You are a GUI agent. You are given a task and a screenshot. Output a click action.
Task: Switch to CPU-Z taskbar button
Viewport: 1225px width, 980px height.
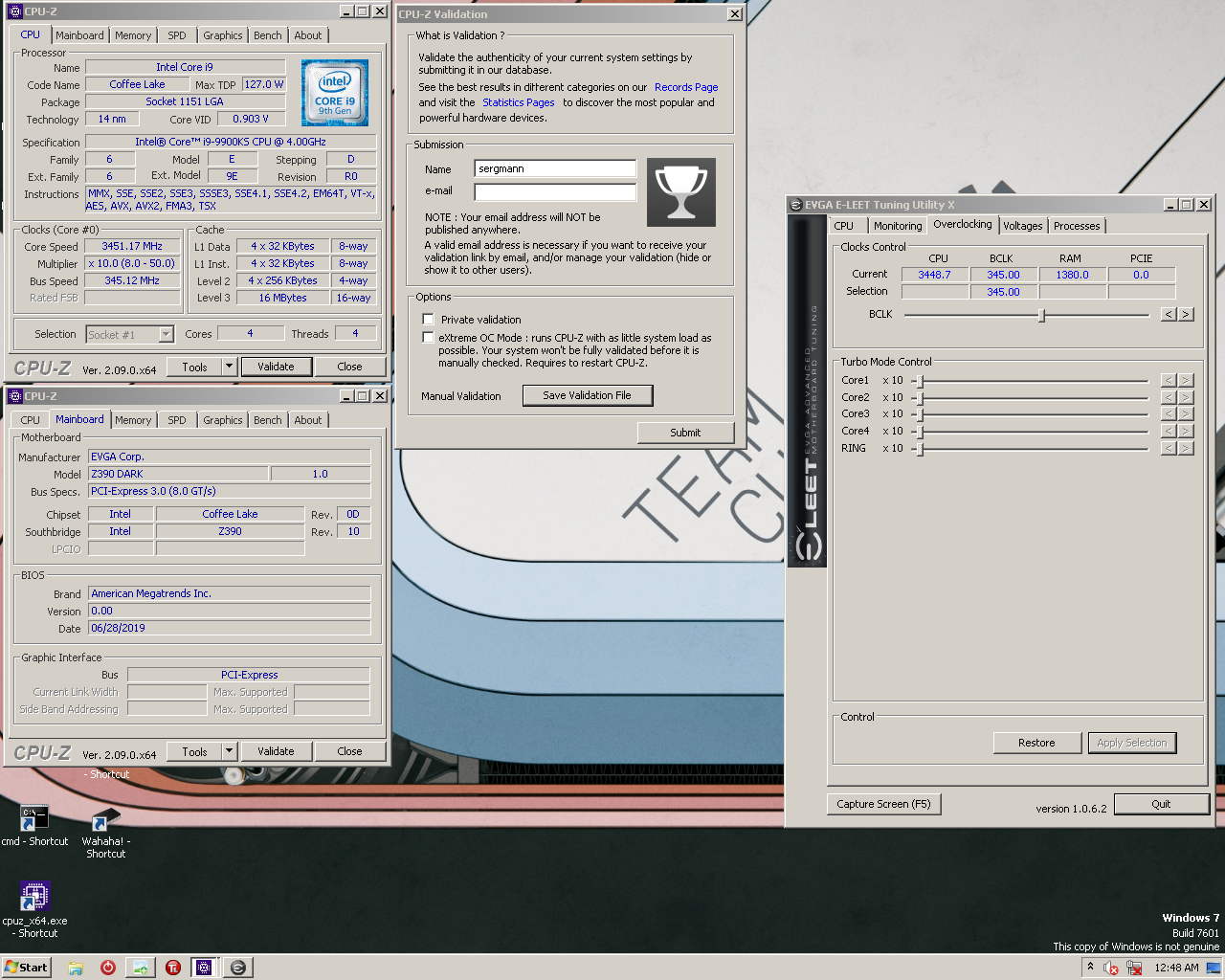coord(204,968)
